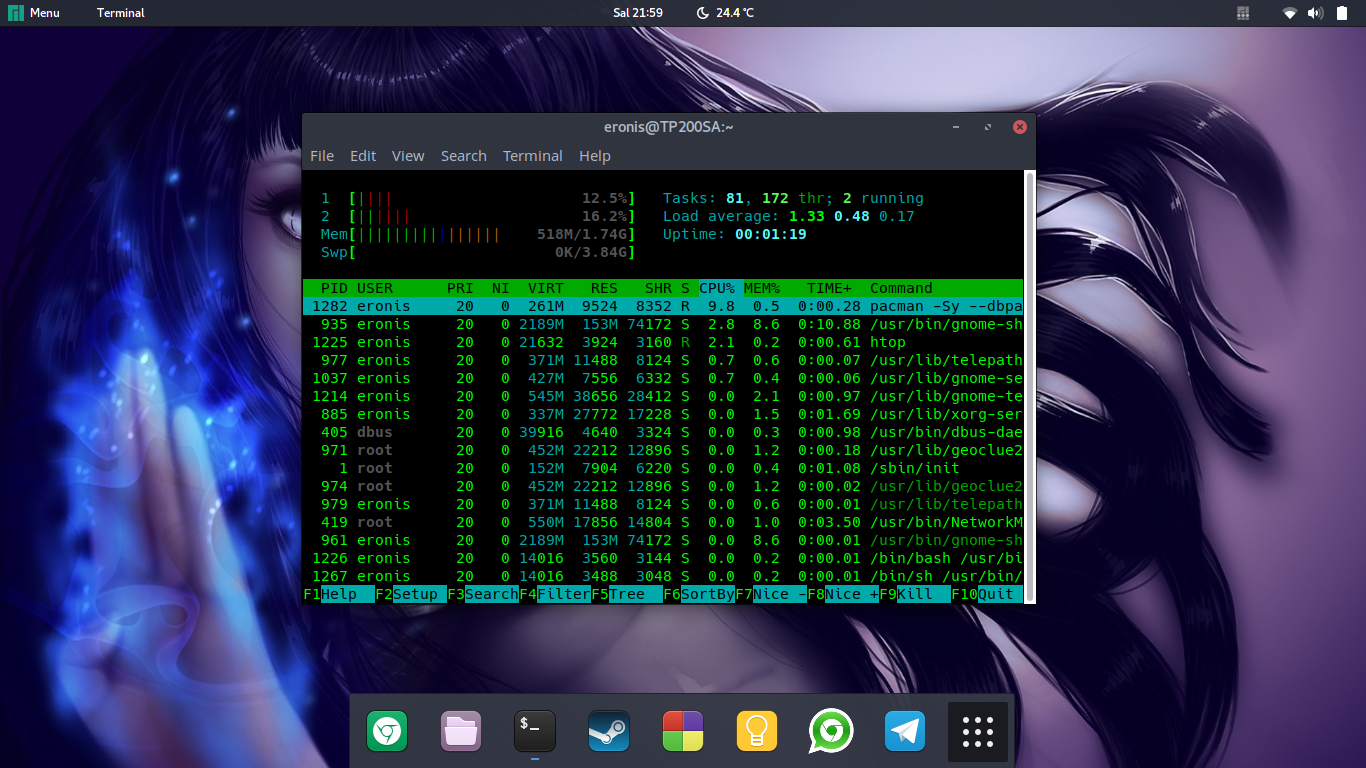Show all applications grid
Screen dimensions: 1366x768
(977, 732)
